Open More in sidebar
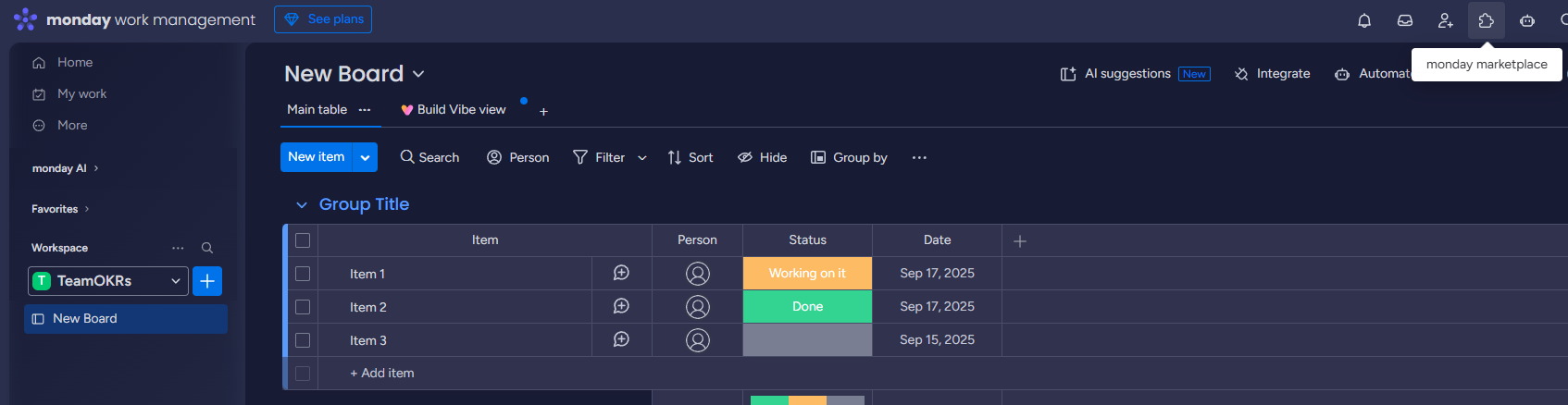This screenshot has height=405, width=1568. pyautogui.click(x=60, y=126)
